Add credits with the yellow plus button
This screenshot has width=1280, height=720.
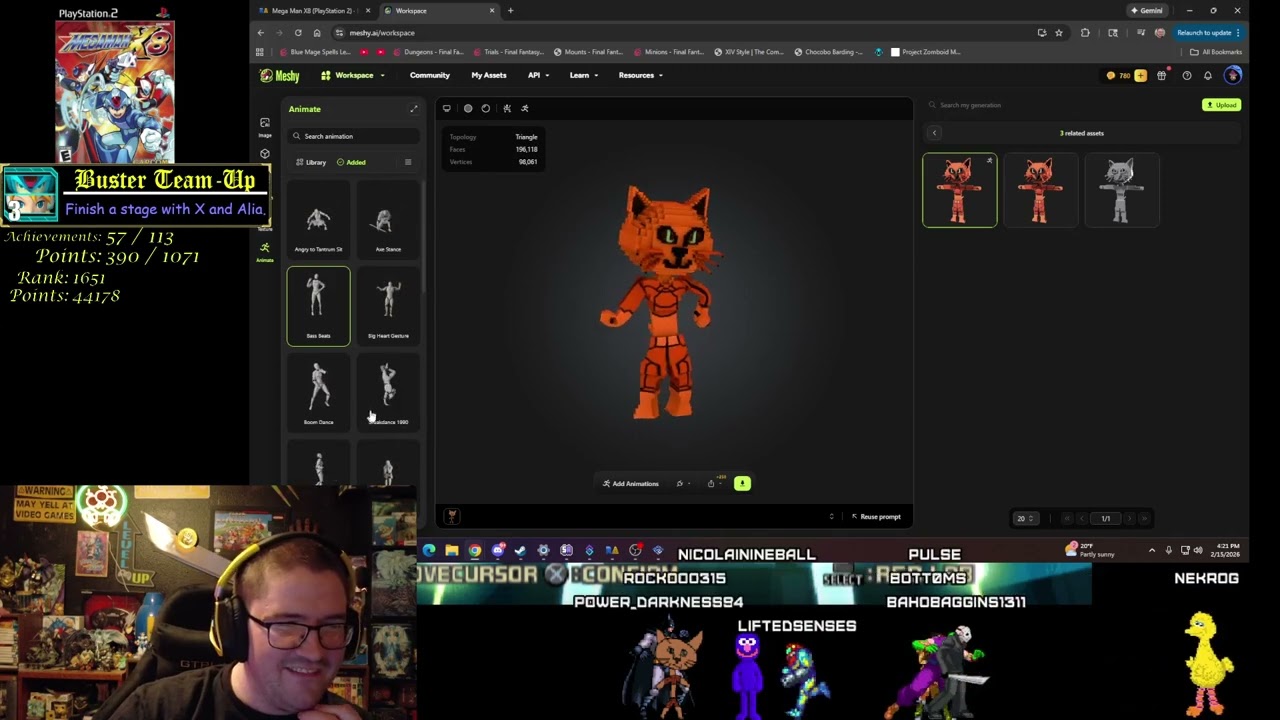[1140, 75]
